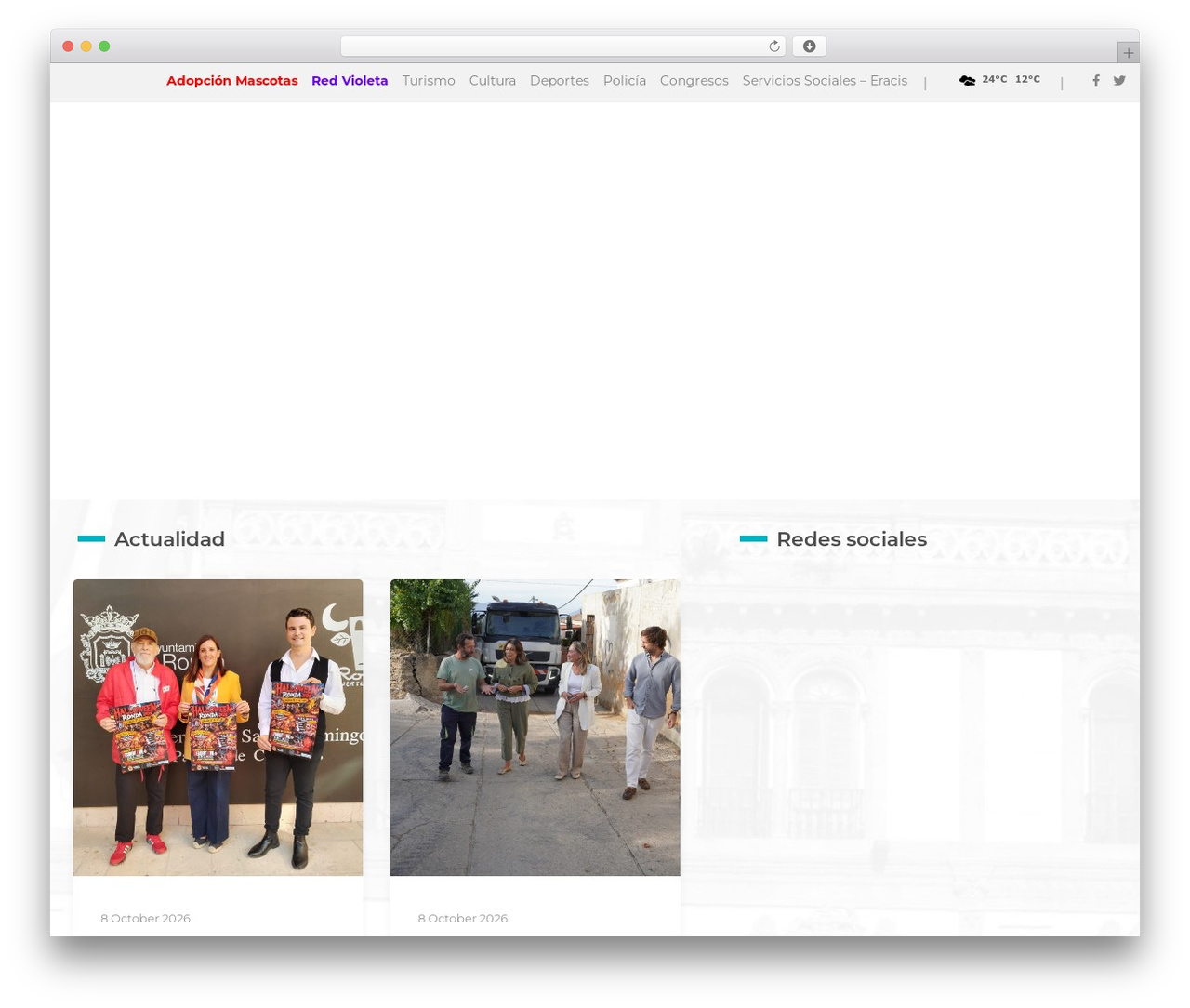Go to Servicios Sociales – Eracis
The image size is (1190, 1008).
click(x=825, y=81)
